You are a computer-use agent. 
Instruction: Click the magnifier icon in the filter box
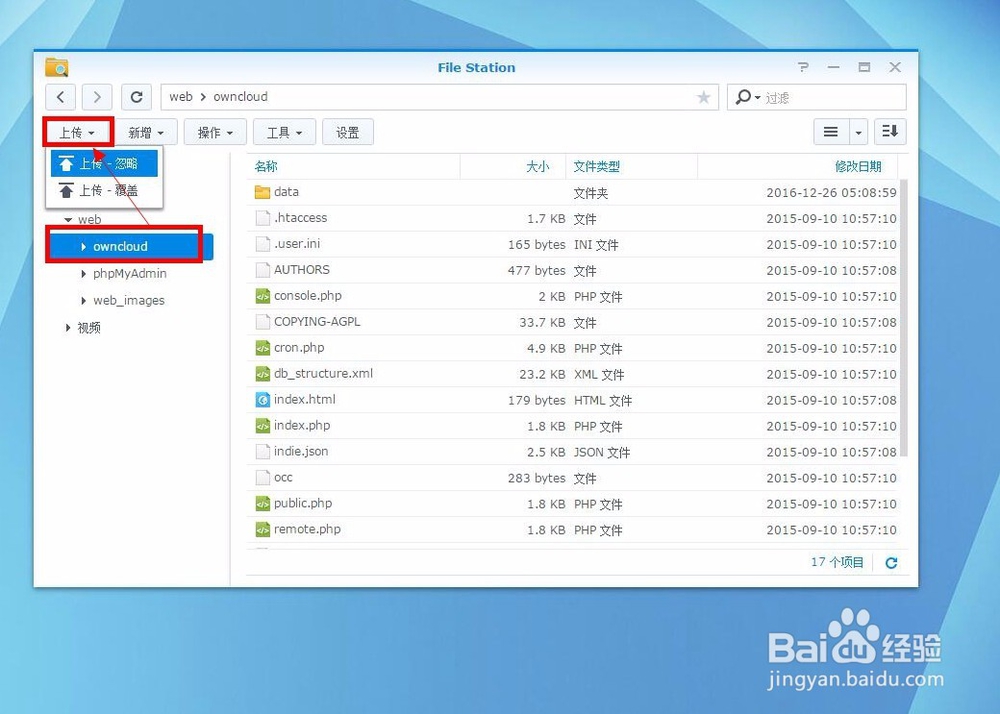[744, 97]
